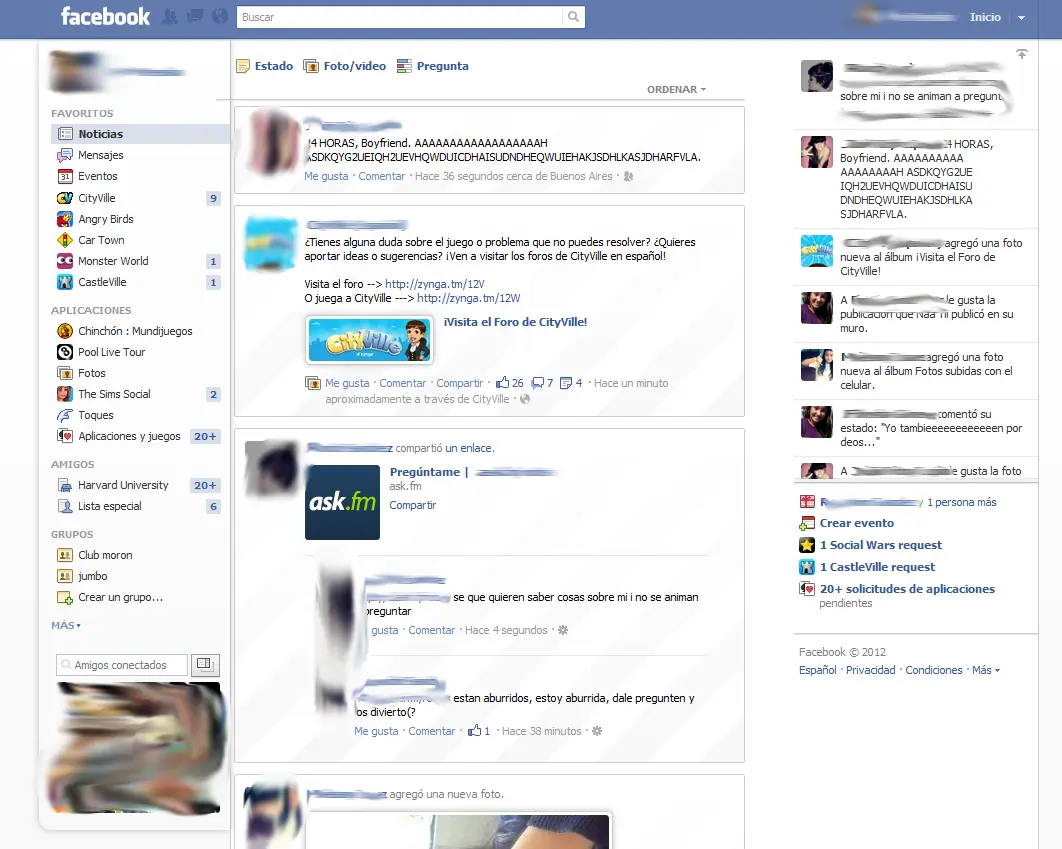This screenshot has width=1062, height=849.
Task: Open privacy gear on Hace 38 minutos post
Action: point(597,731)
